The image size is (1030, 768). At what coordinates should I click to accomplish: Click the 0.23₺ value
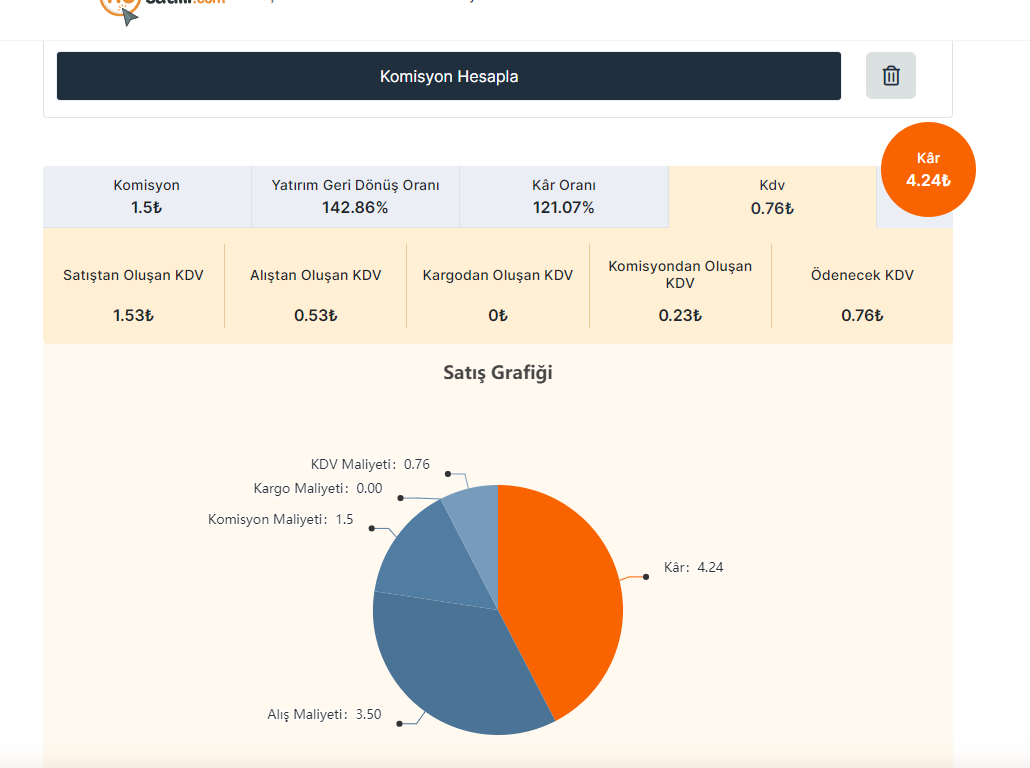pos(680,315)
